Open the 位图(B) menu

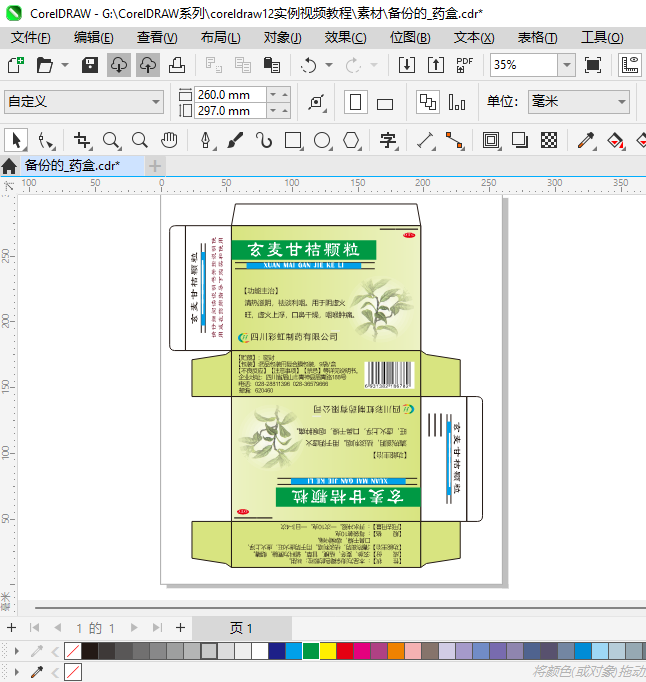click(x=410, y=38)
